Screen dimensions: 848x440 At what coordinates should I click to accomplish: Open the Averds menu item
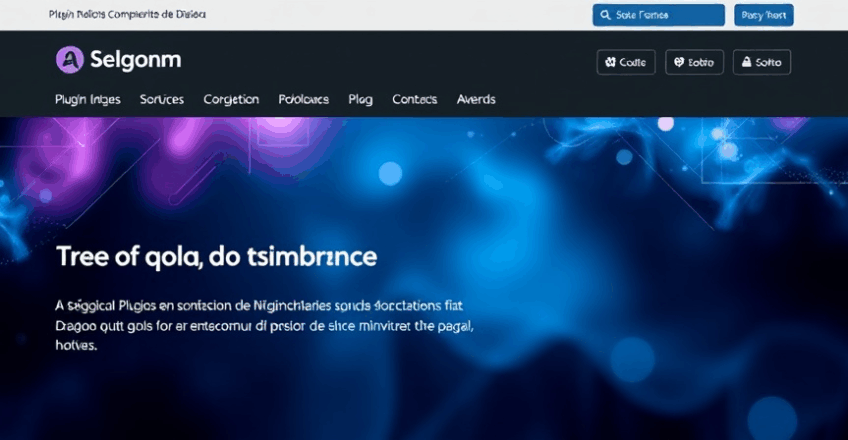point(476,99)
